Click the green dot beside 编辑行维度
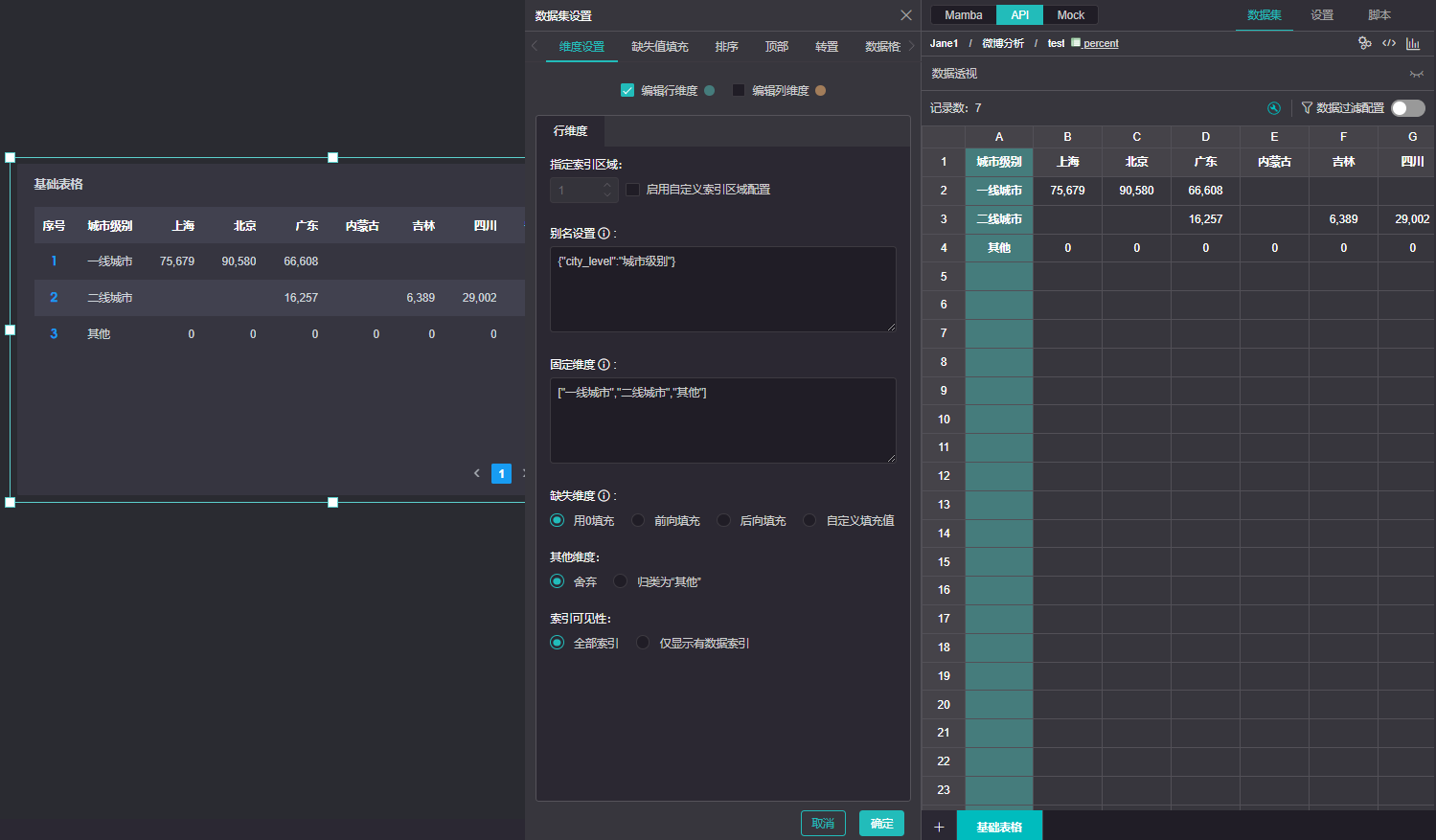Screen dimensions: 1436x840 click(710, 90)
